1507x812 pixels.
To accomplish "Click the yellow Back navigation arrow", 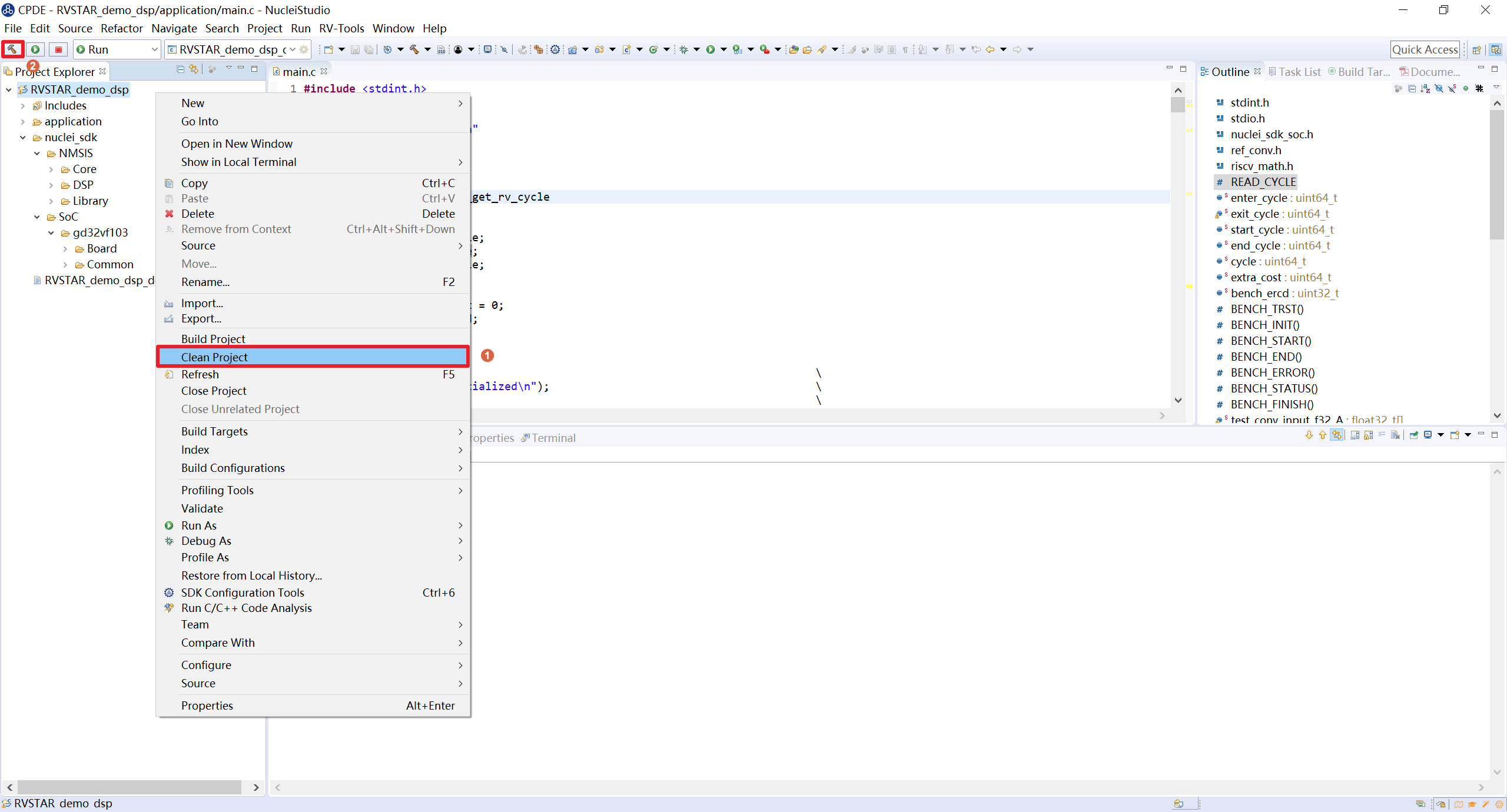I will (990, 49).
